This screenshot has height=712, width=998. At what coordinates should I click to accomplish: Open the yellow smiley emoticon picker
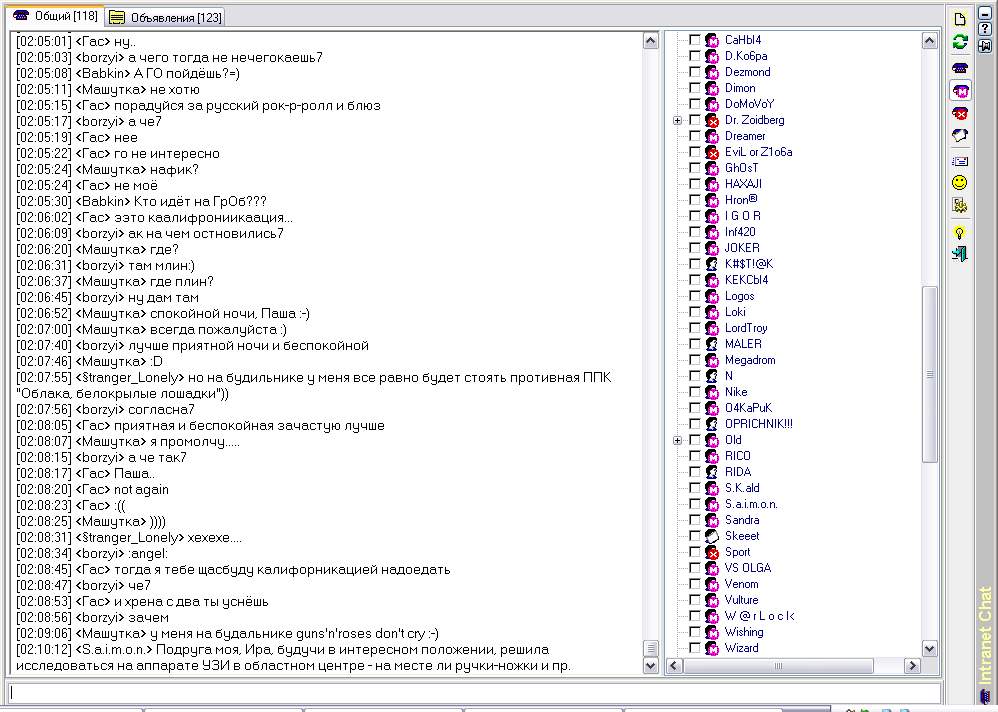[x=959, y=182]
